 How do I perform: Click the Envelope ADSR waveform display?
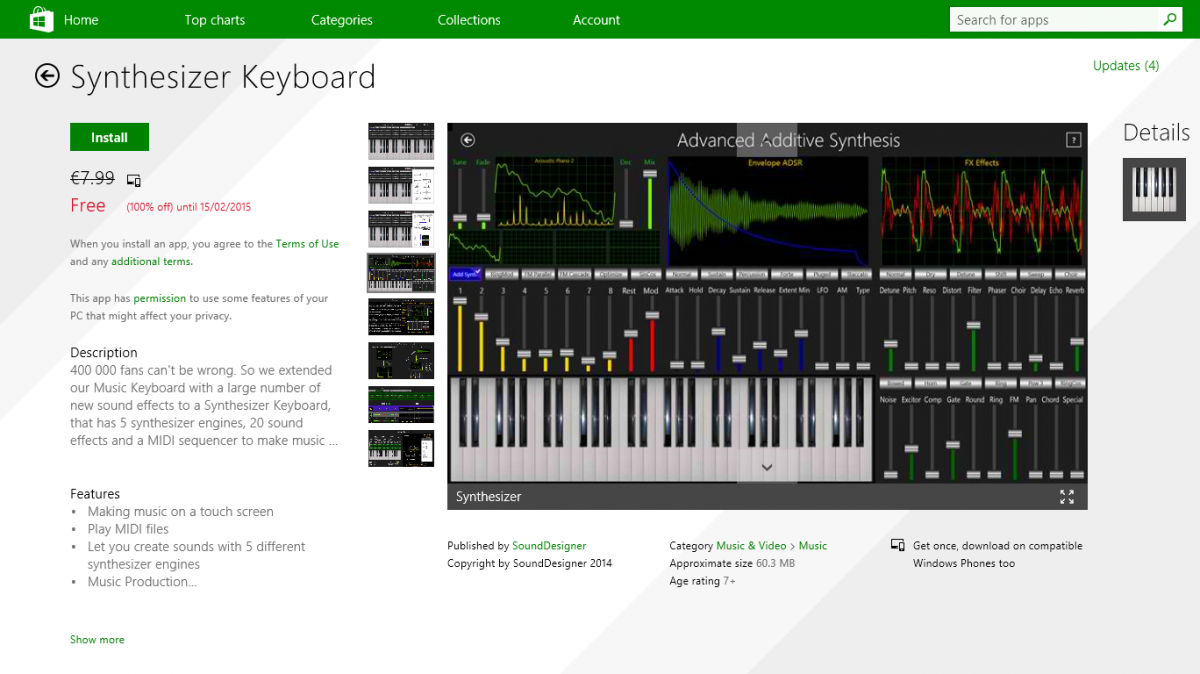[769, 210]
